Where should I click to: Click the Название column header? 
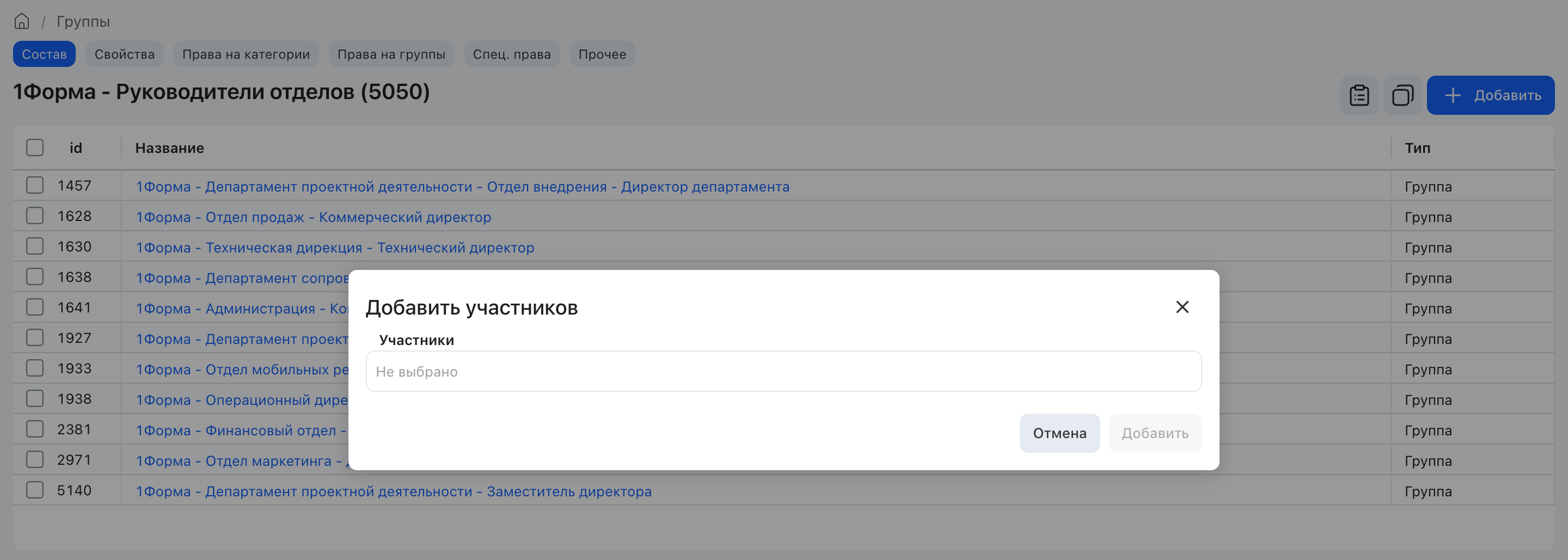[169, 148]
